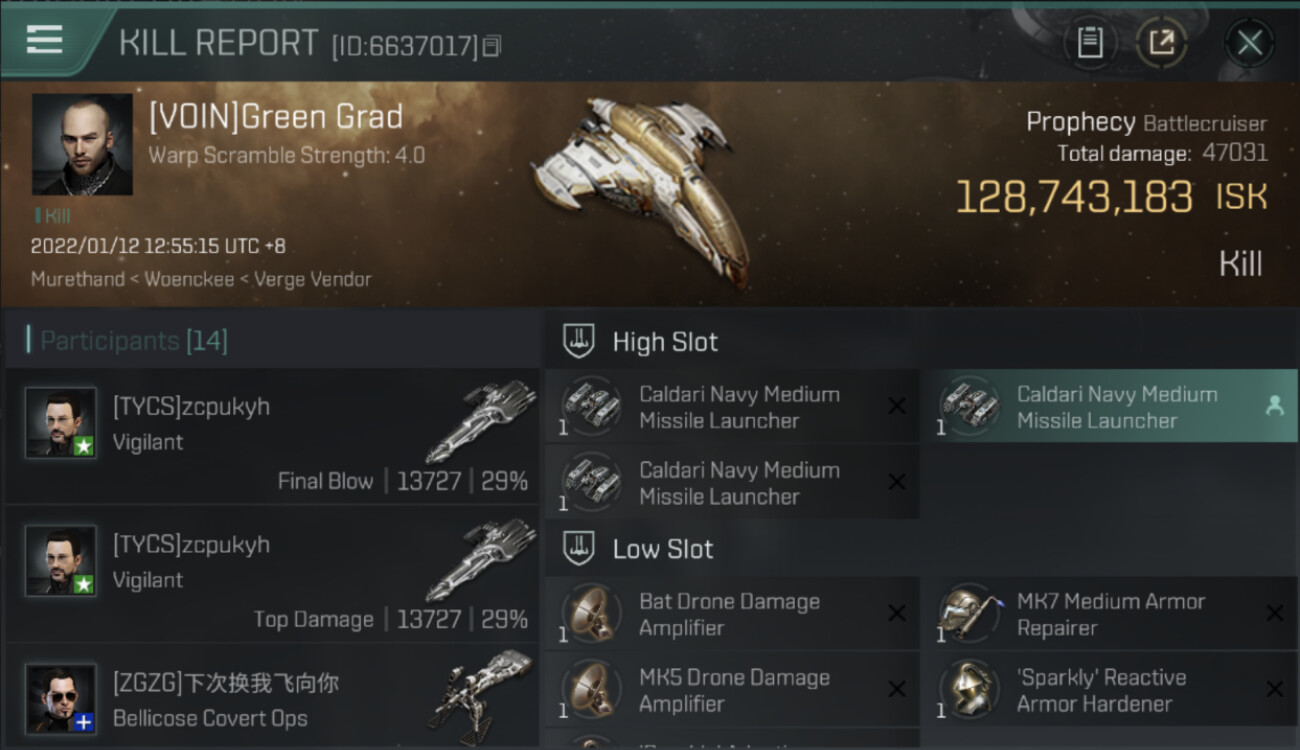The height and width of the screenshot is (750, 1300).
Task: Click the Low Slot section header
Action: [x=663, y=549]
